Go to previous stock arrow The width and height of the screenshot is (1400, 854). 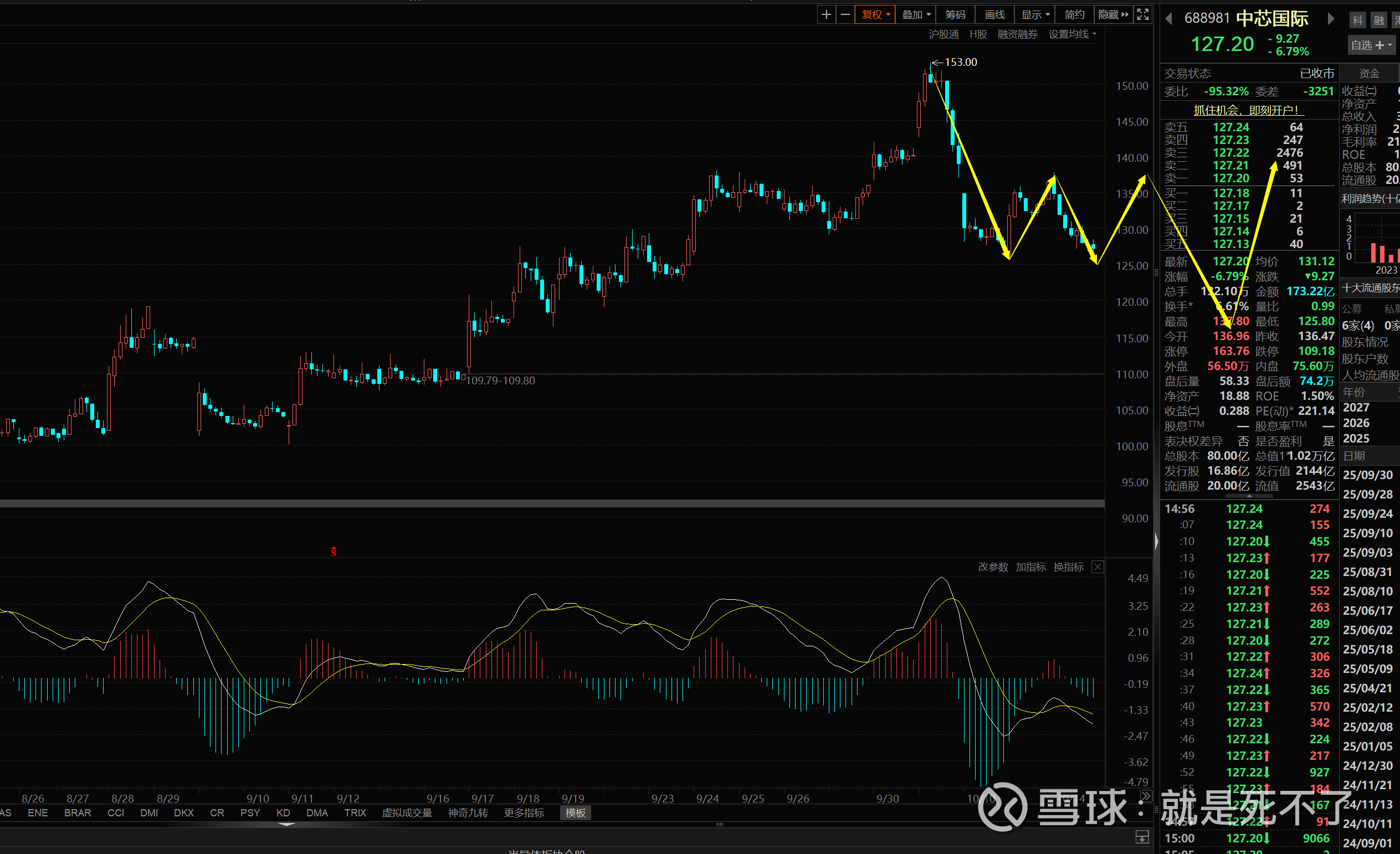1169,19
